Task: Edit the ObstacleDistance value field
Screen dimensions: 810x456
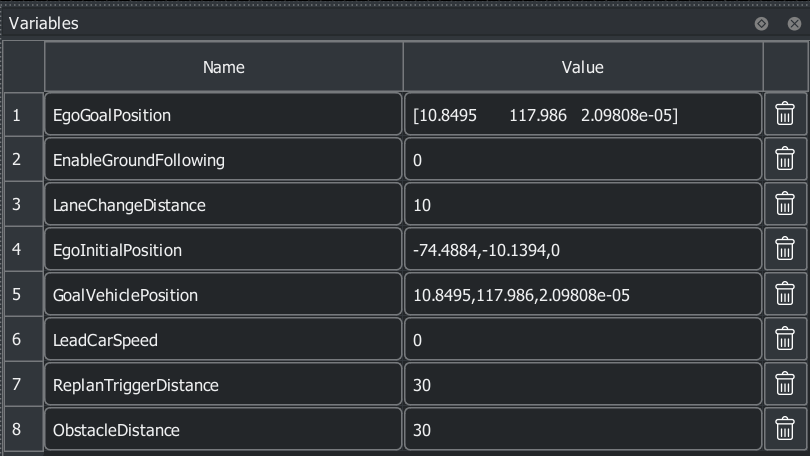Action: tap(583, 430)
